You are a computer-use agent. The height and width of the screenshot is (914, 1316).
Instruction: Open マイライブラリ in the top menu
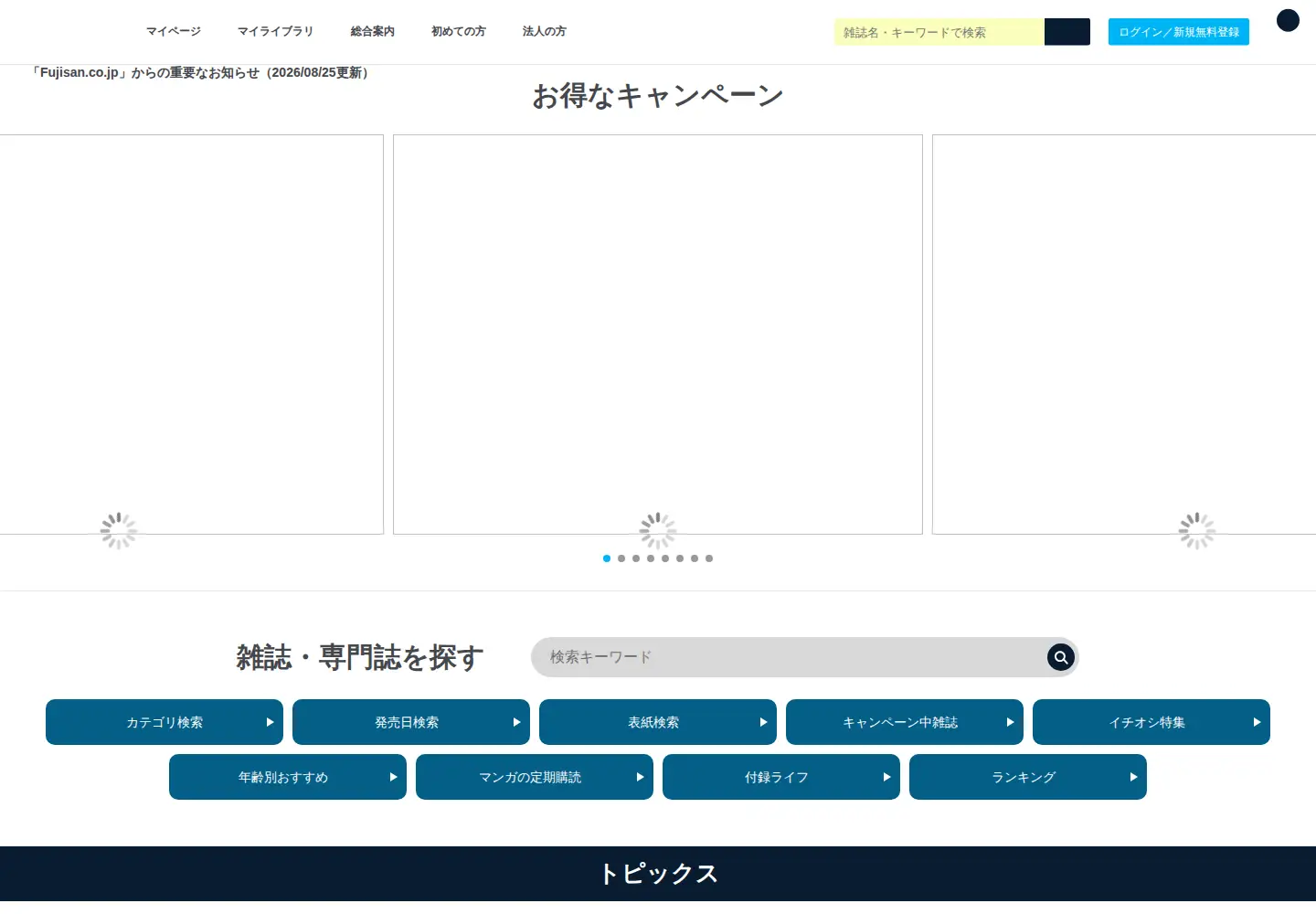[275, 31]
